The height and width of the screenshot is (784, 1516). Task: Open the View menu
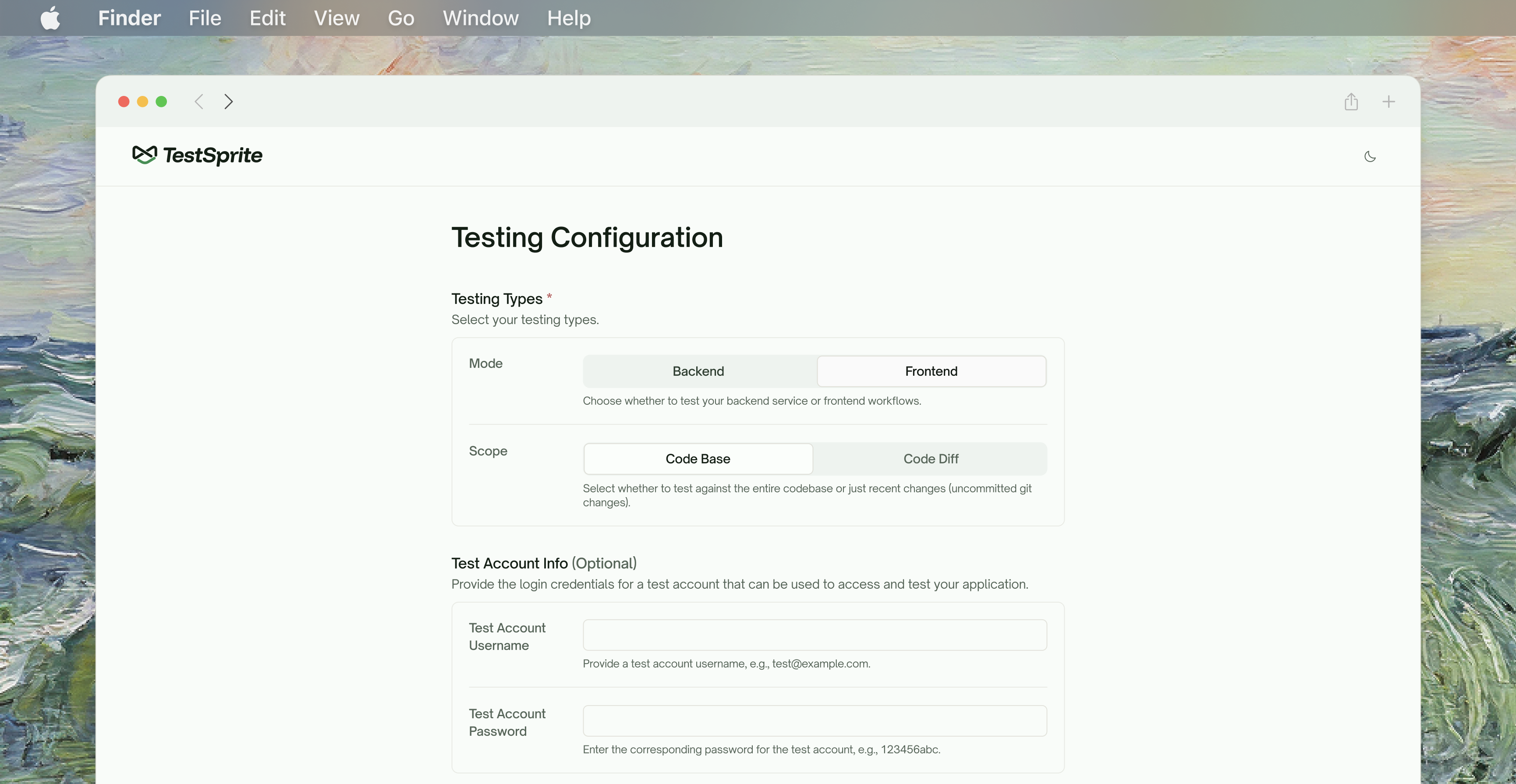click(x=336, y=18)
